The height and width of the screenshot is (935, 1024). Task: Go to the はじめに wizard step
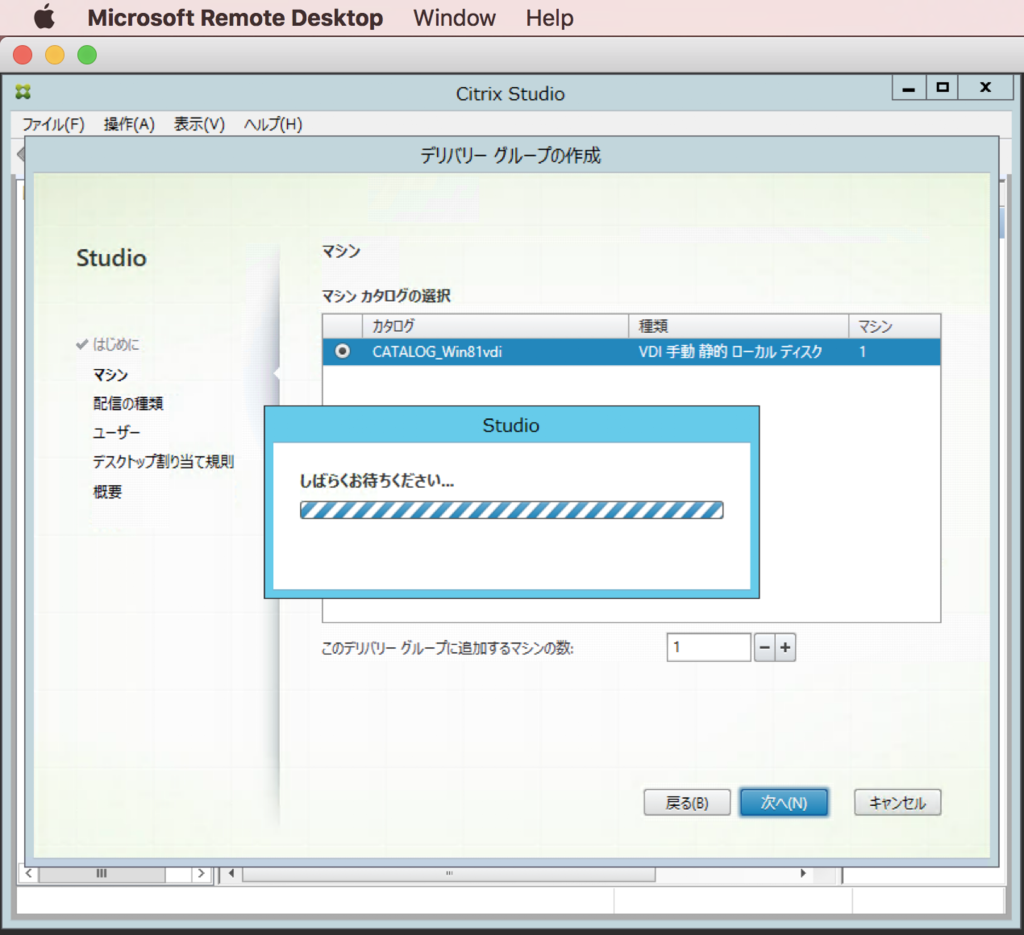tap(116, 344)
